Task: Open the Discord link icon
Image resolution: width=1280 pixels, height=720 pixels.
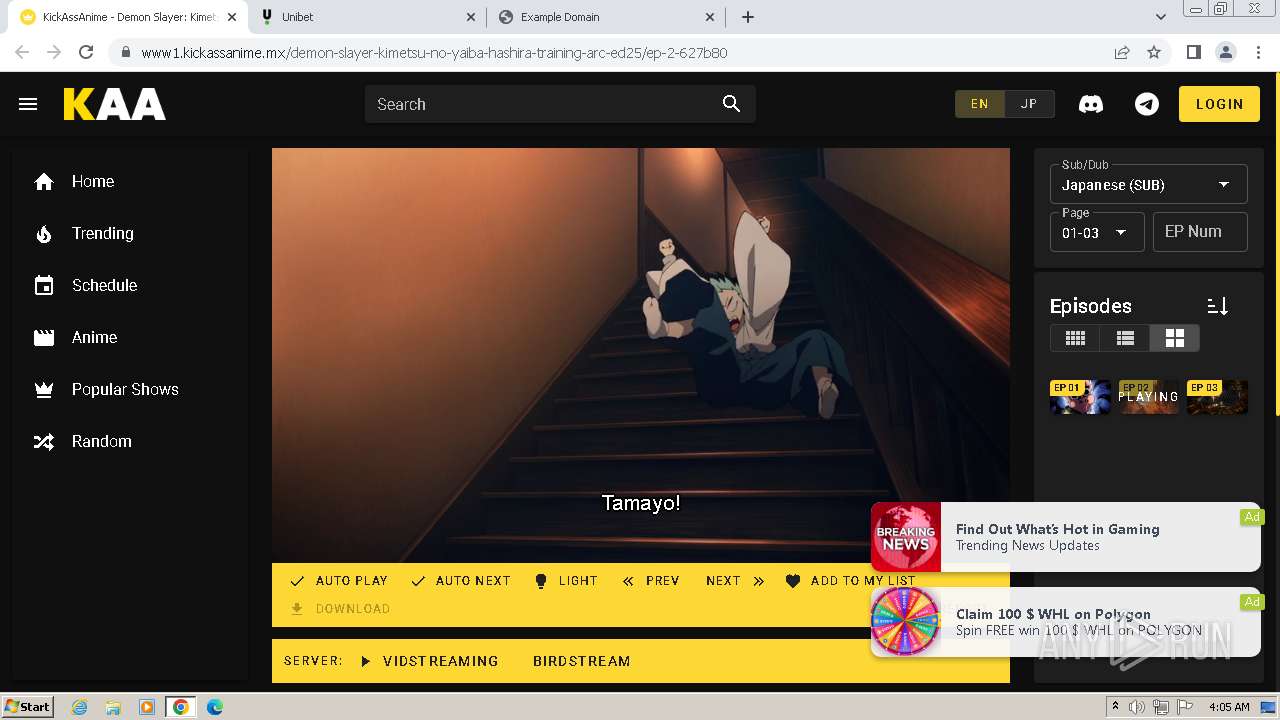Action: (1091, 104)
